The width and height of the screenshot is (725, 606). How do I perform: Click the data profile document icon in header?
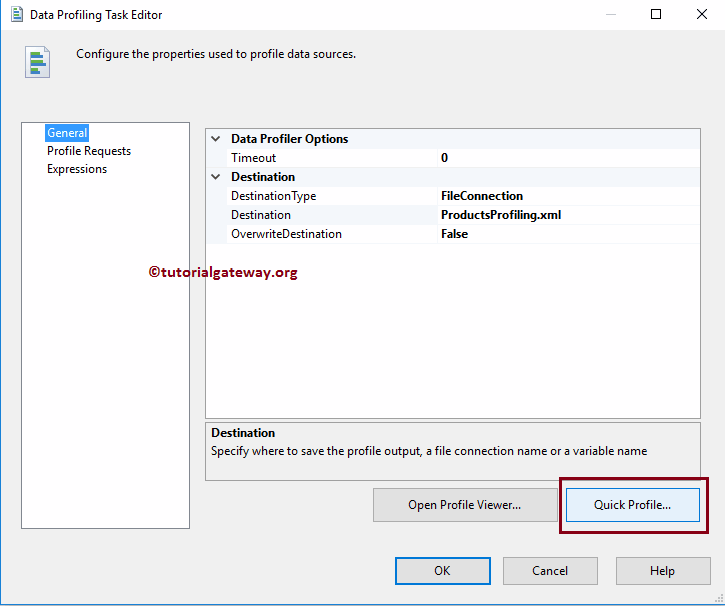click(37, 62)
